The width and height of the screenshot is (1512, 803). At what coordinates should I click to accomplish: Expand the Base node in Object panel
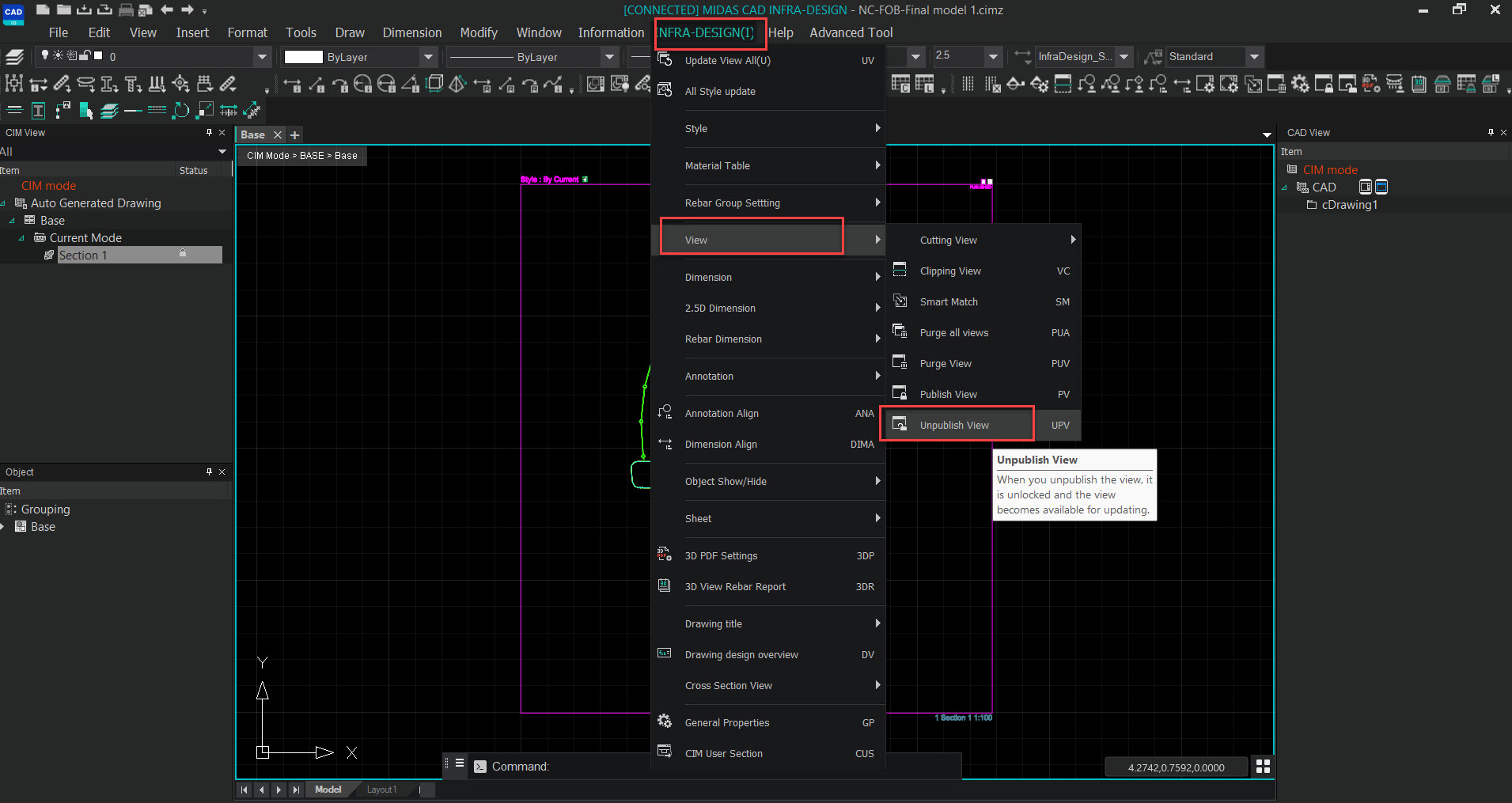(3, 527)
